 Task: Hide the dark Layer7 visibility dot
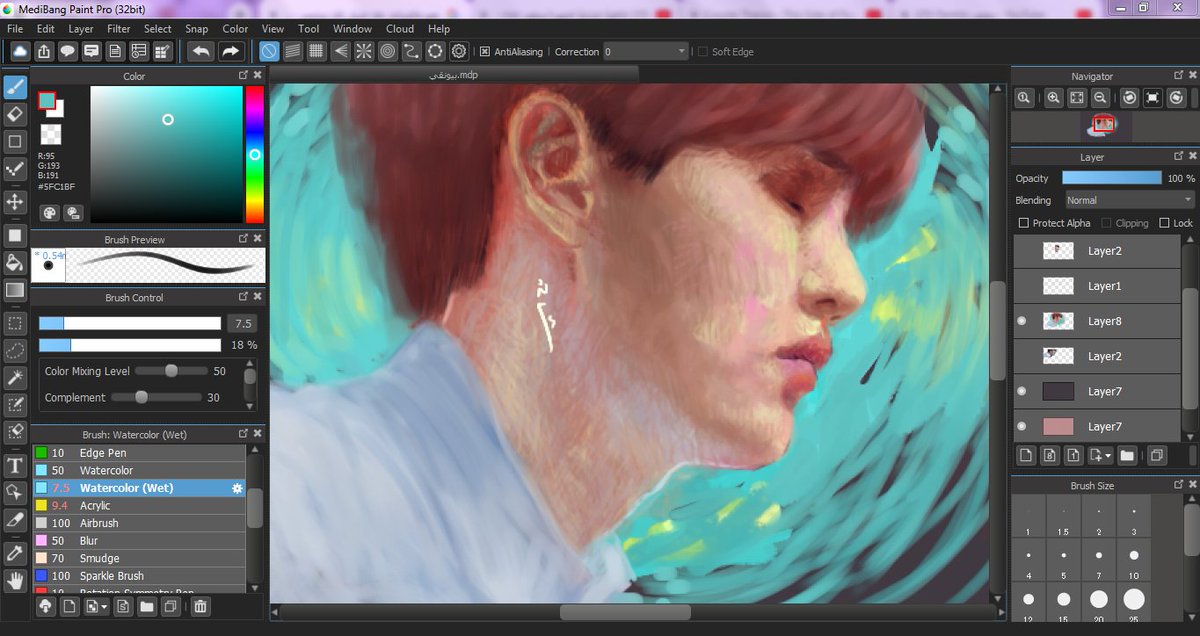[1021, 391]
